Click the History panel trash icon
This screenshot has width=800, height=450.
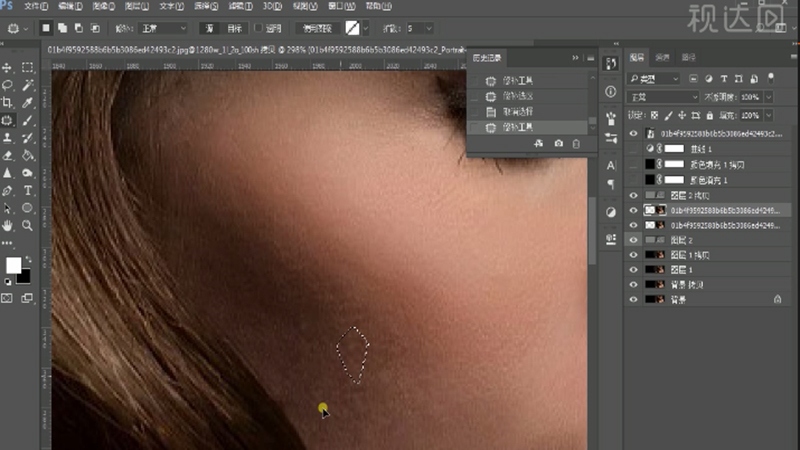tap(576, 144)
